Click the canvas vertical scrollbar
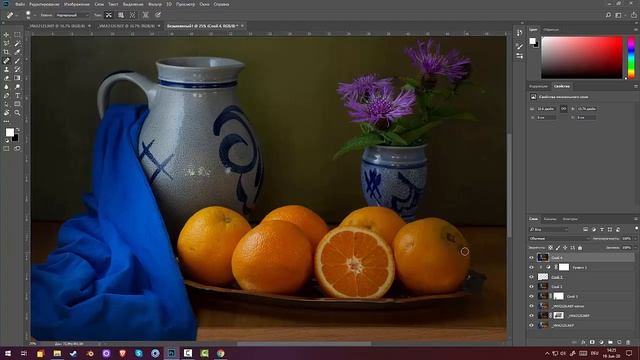 (509, 186)
